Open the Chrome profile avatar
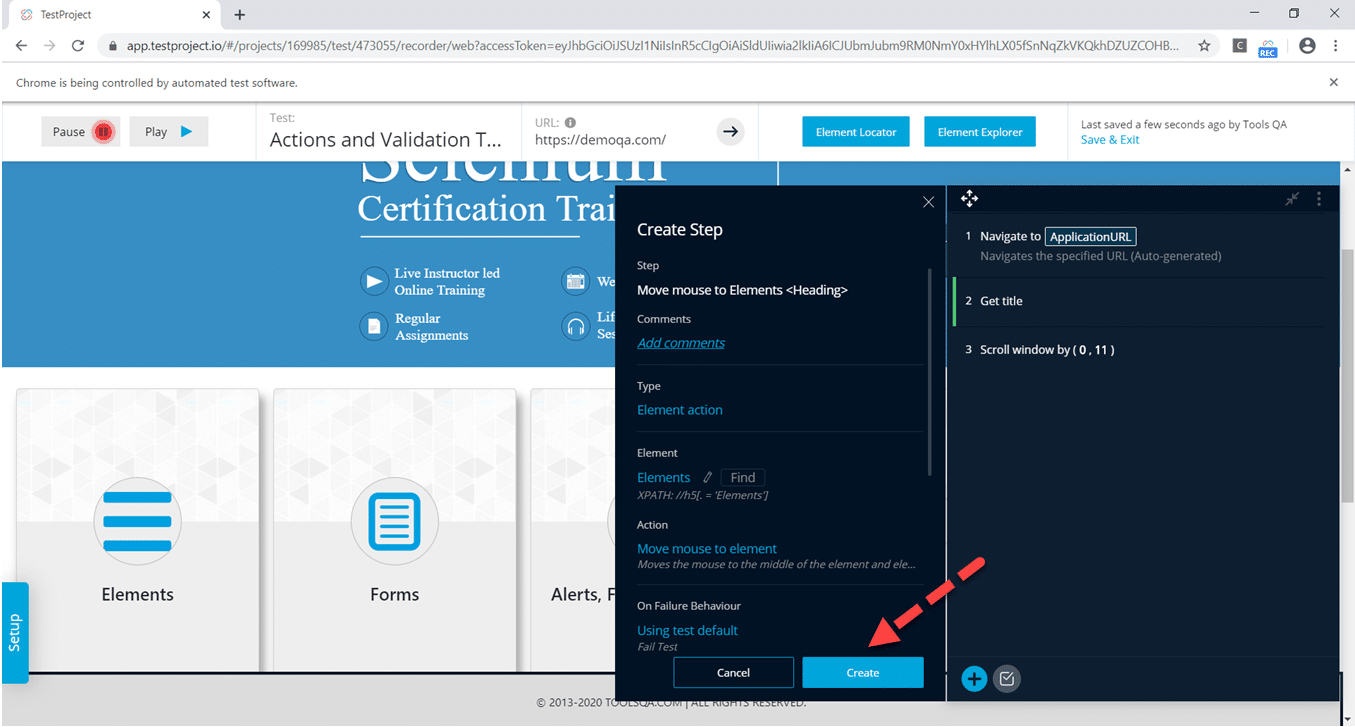Screen dimensions: 1355x727 click(1307, 45)
